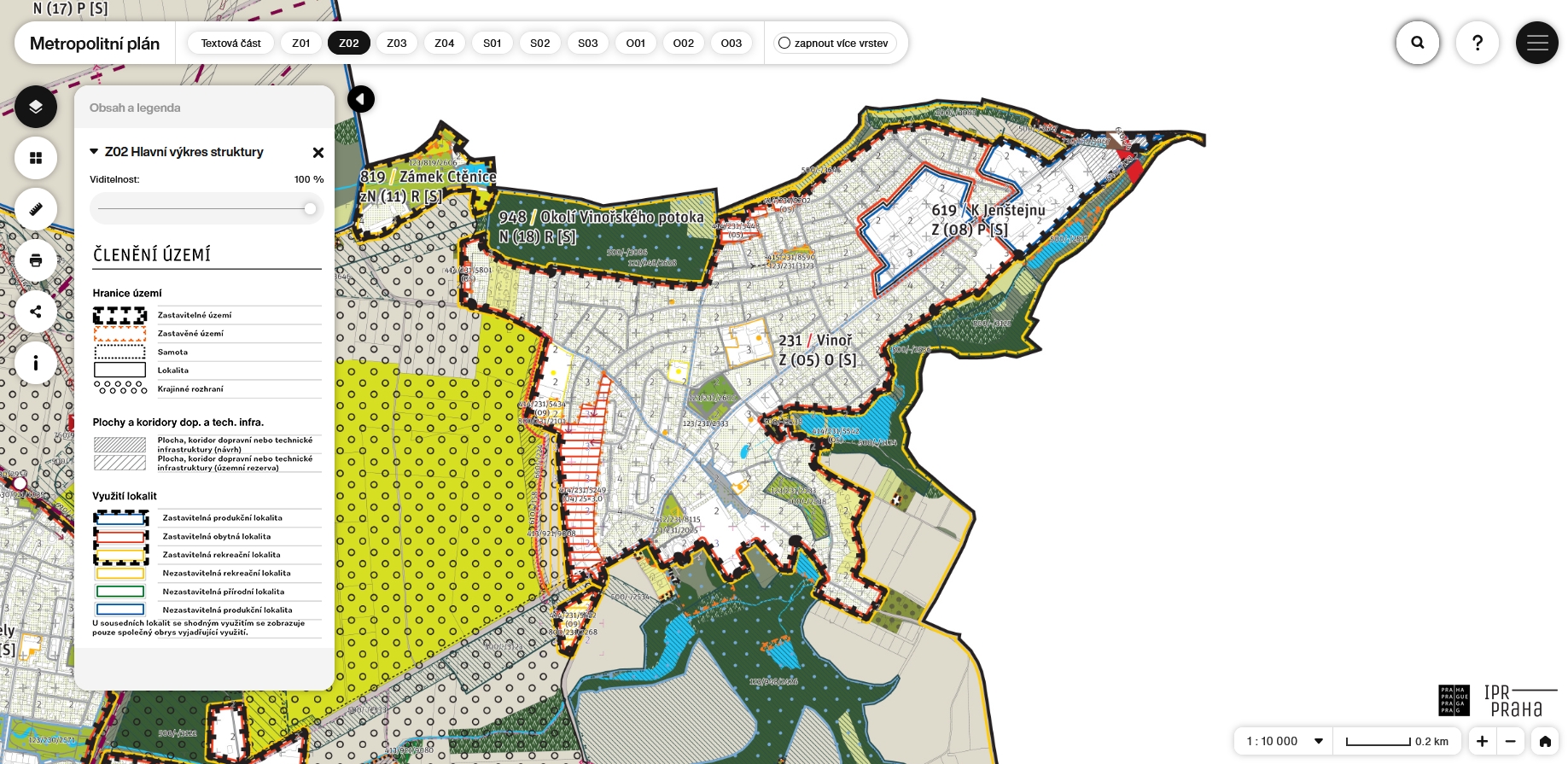This screenshot has width=1568, height=764.
Task: Open the layers panel icon
Action: (36, 107)
